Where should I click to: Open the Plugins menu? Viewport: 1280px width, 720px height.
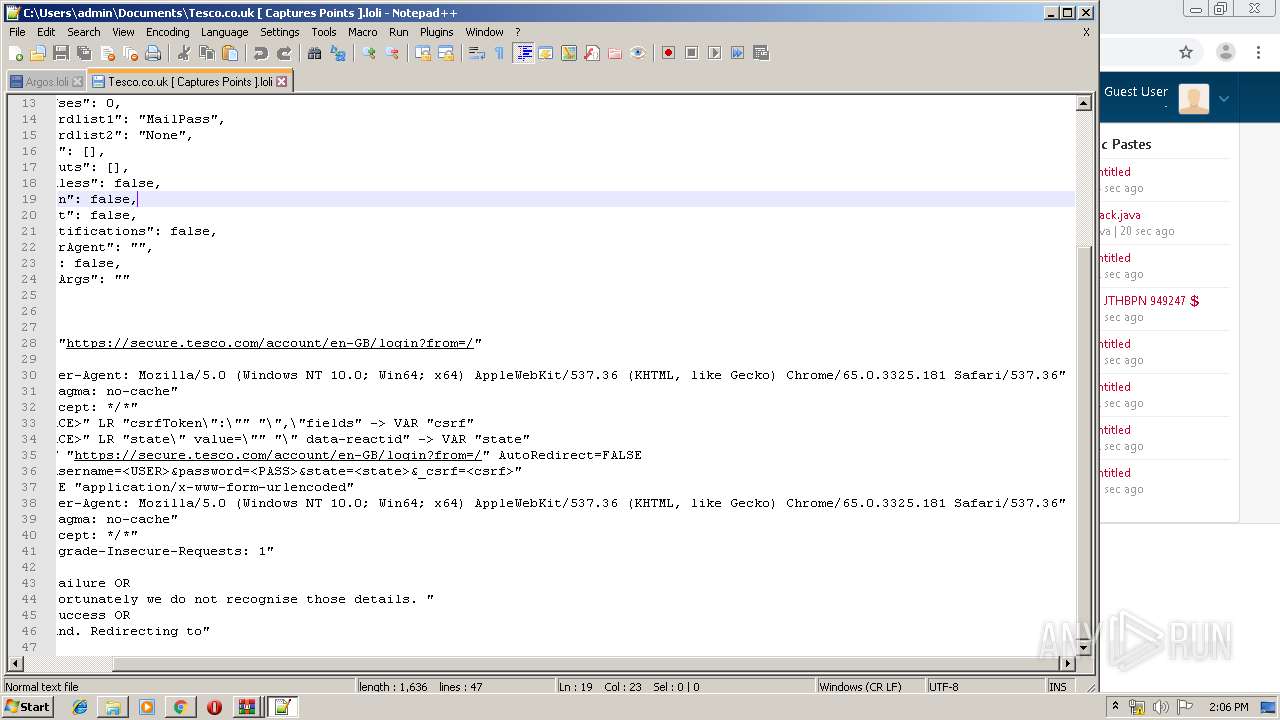click(x=436, y=32)
